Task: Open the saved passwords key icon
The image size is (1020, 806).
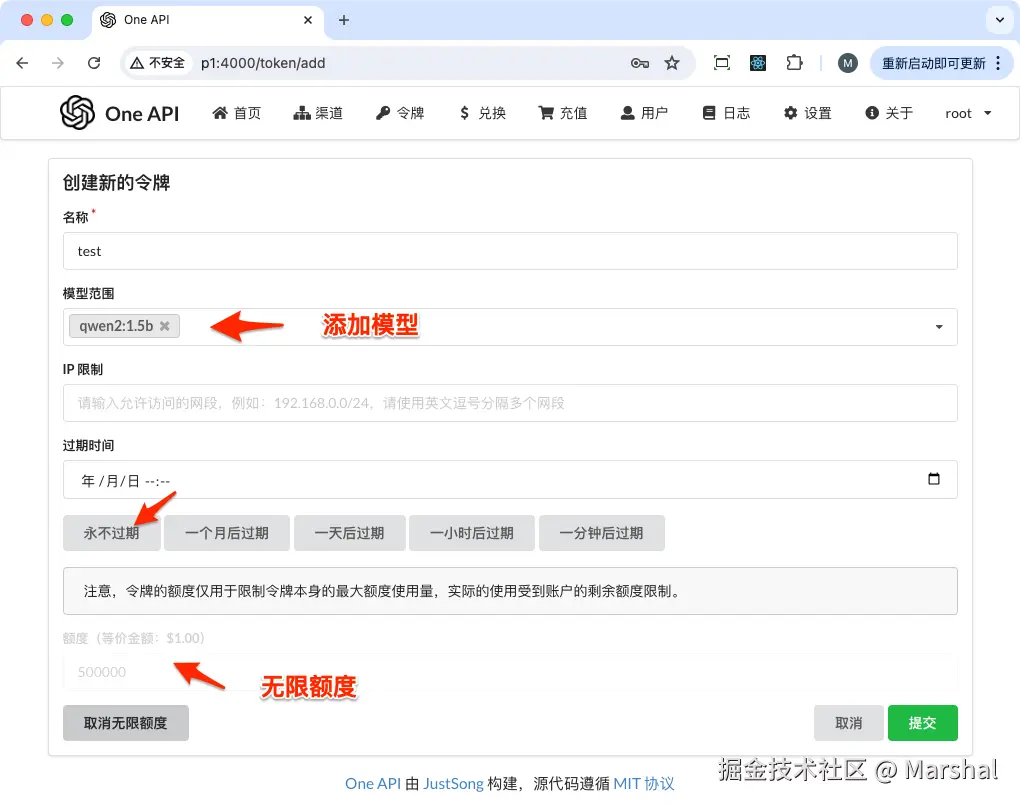Action: pos(639,63)
